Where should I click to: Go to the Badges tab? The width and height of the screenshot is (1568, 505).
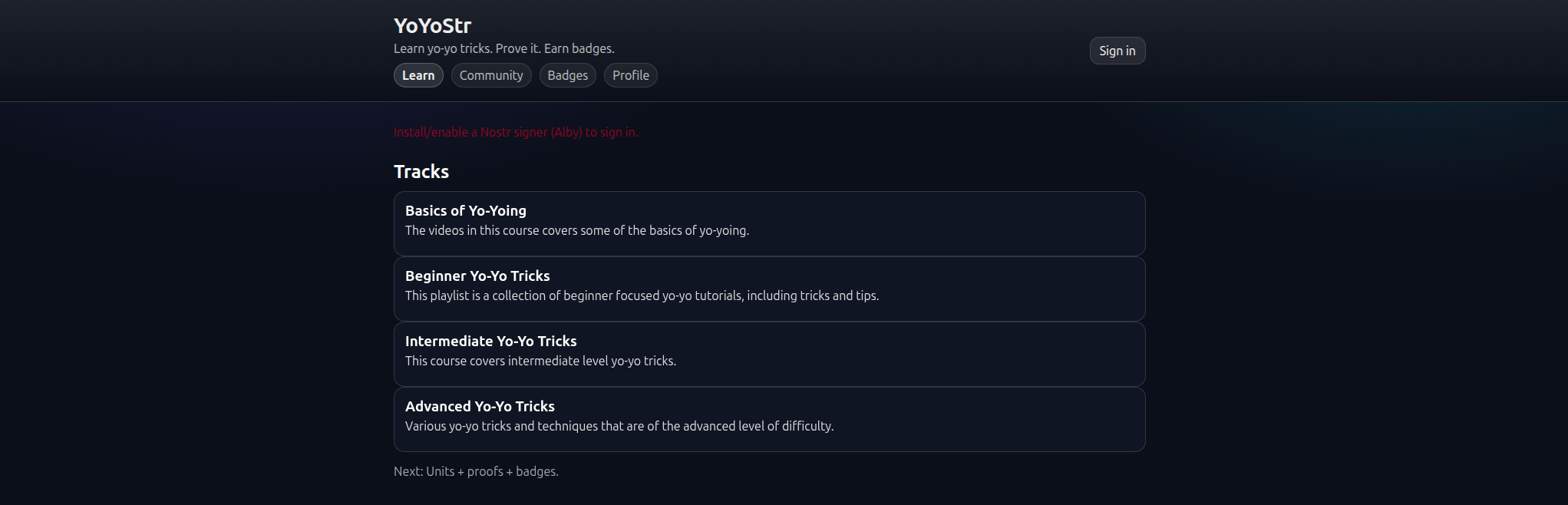click(567, 75)
